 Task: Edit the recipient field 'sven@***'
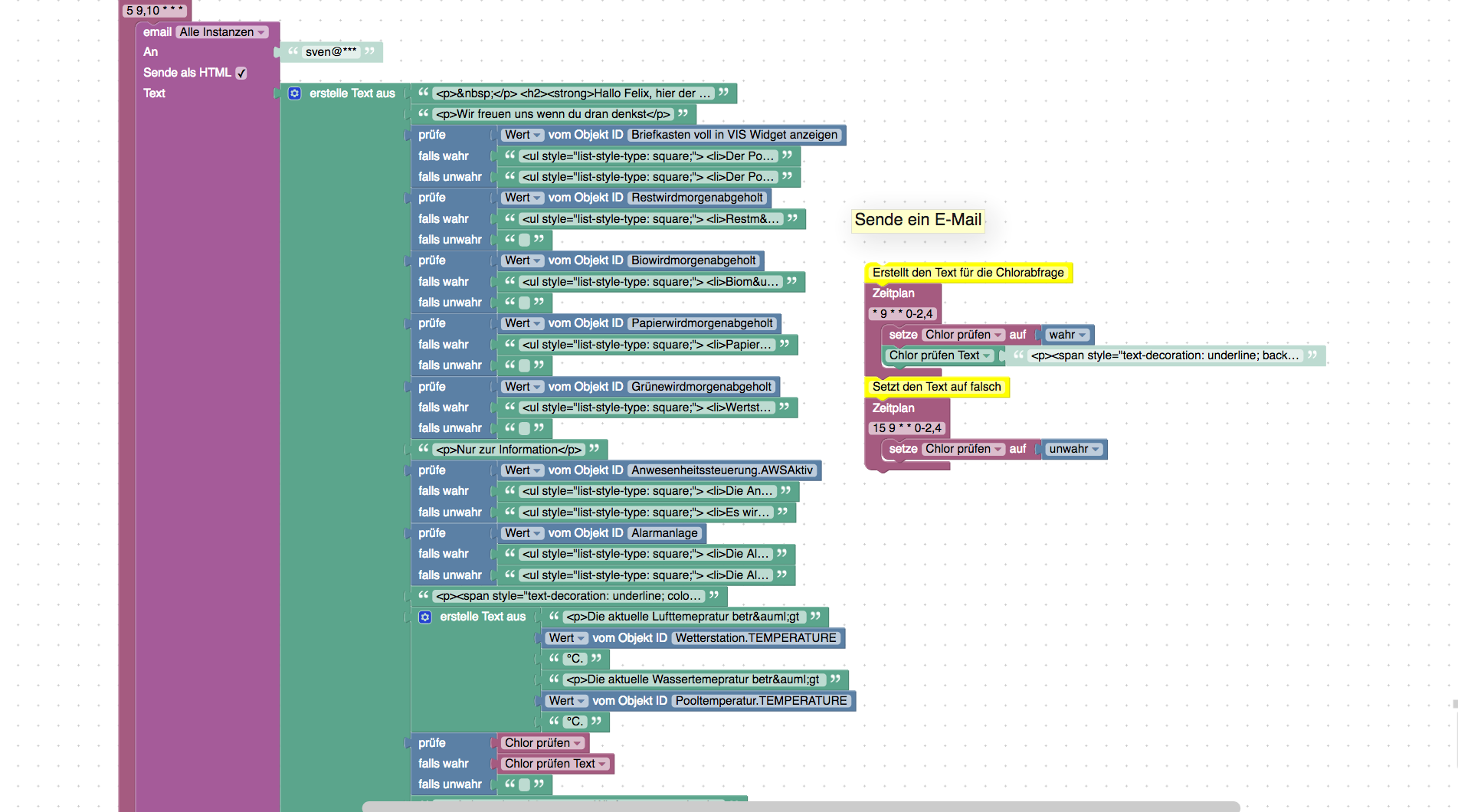[331, 52]
